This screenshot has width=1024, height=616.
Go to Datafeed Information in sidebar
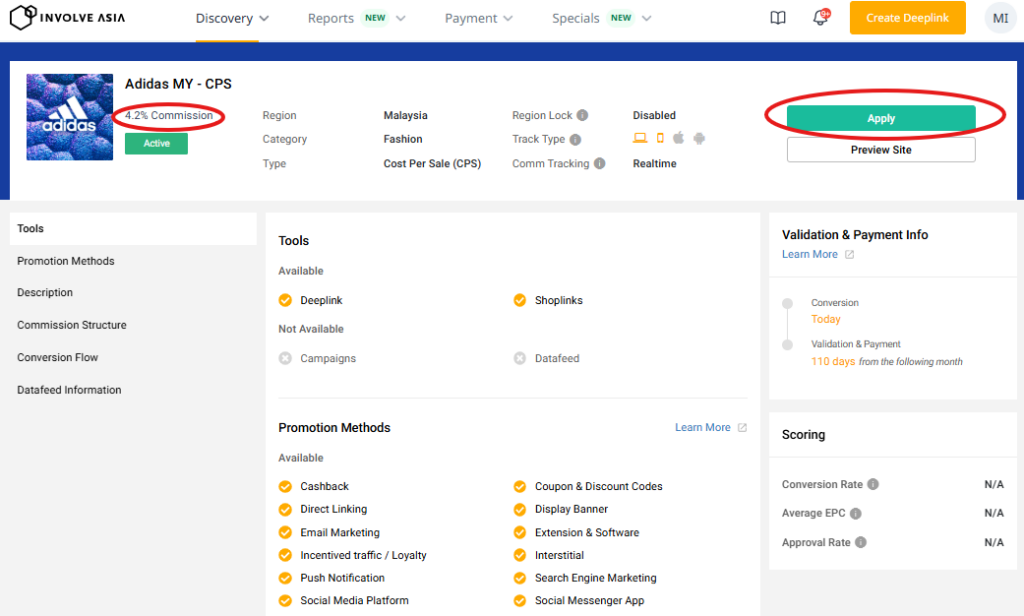[69, 390]
